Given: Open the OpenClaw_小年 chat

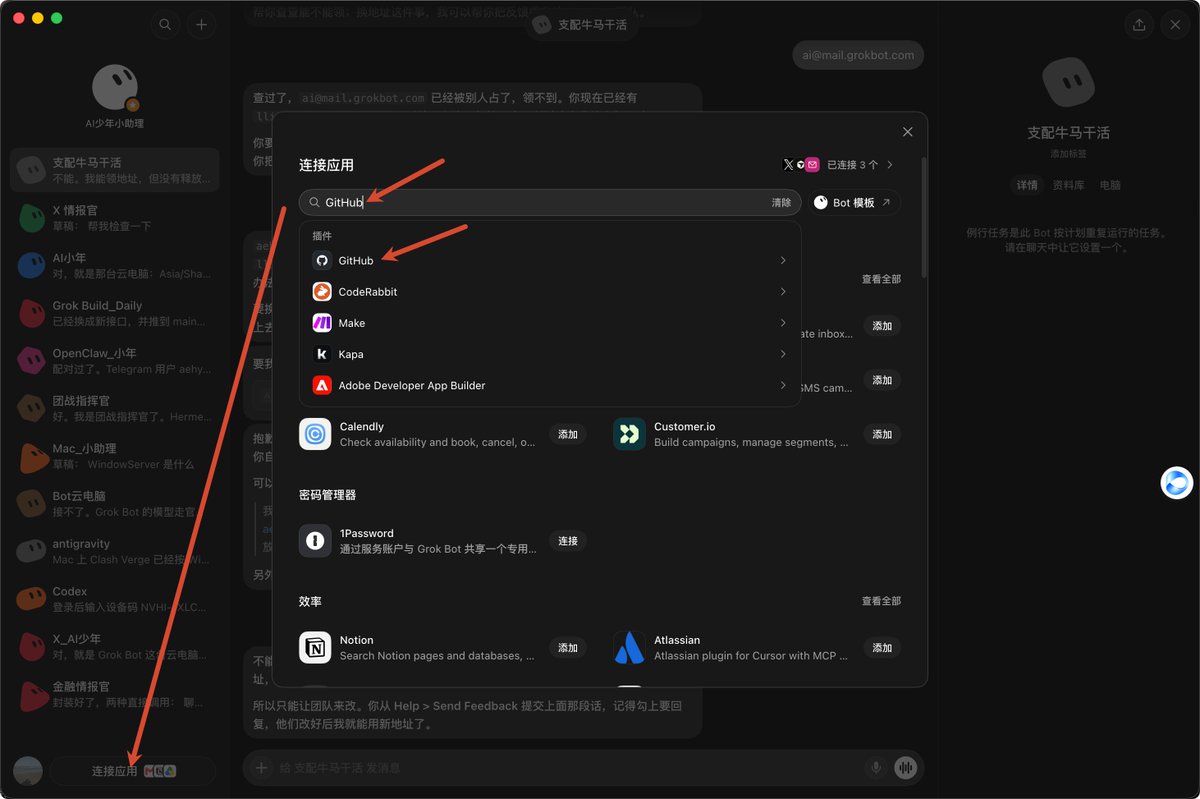Looking at the screenshot, I should click(114, 360).
